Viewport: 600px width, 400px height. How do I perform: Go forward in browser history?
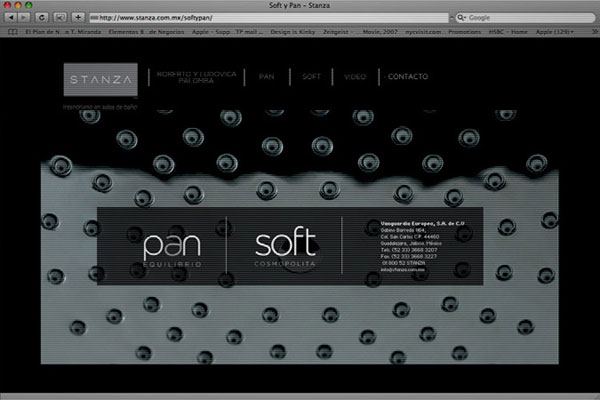(x=24, y=17)
